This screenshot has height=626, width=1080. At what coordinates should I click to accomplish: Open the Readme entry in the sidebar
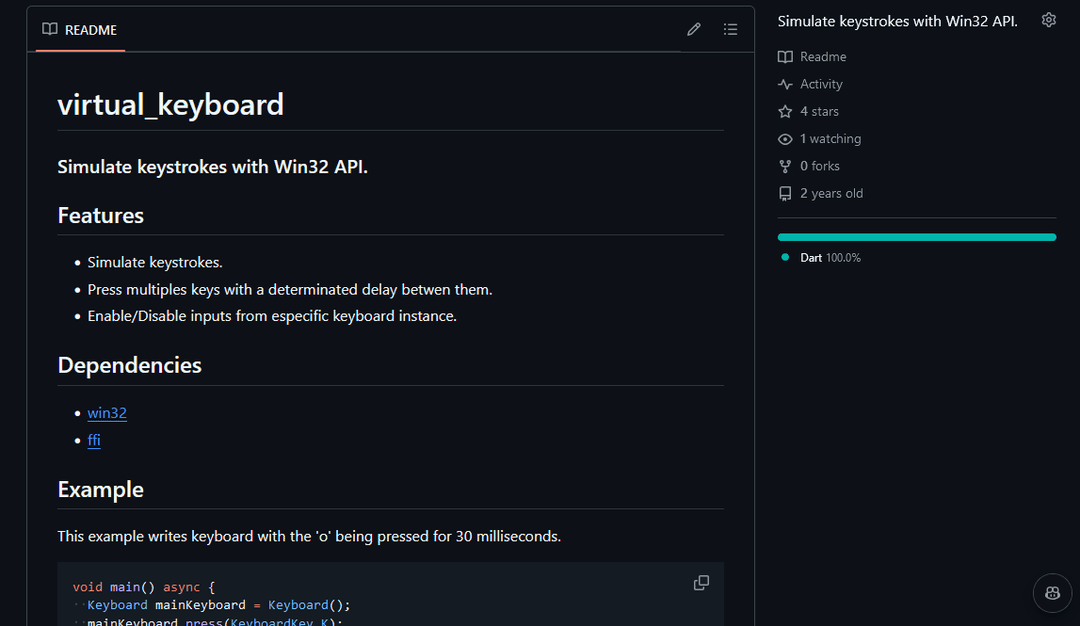tap(823, 56)
